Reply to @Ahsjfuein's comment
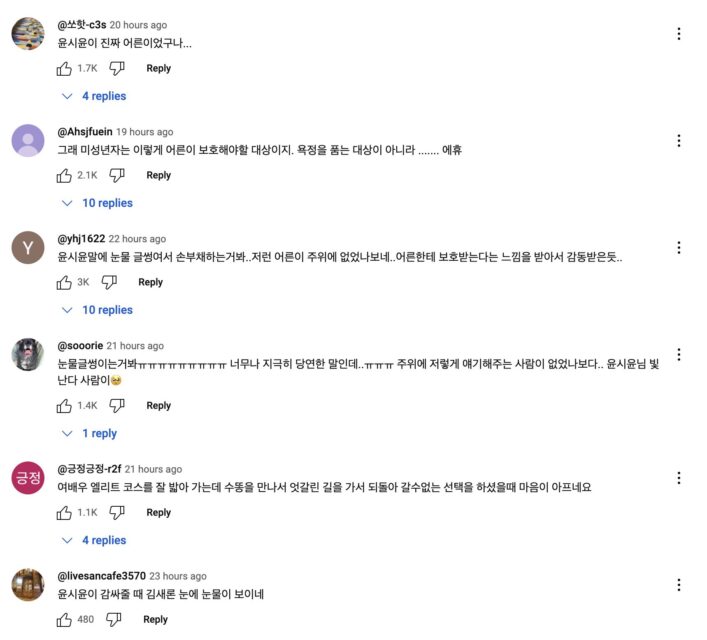 [158, 175]
